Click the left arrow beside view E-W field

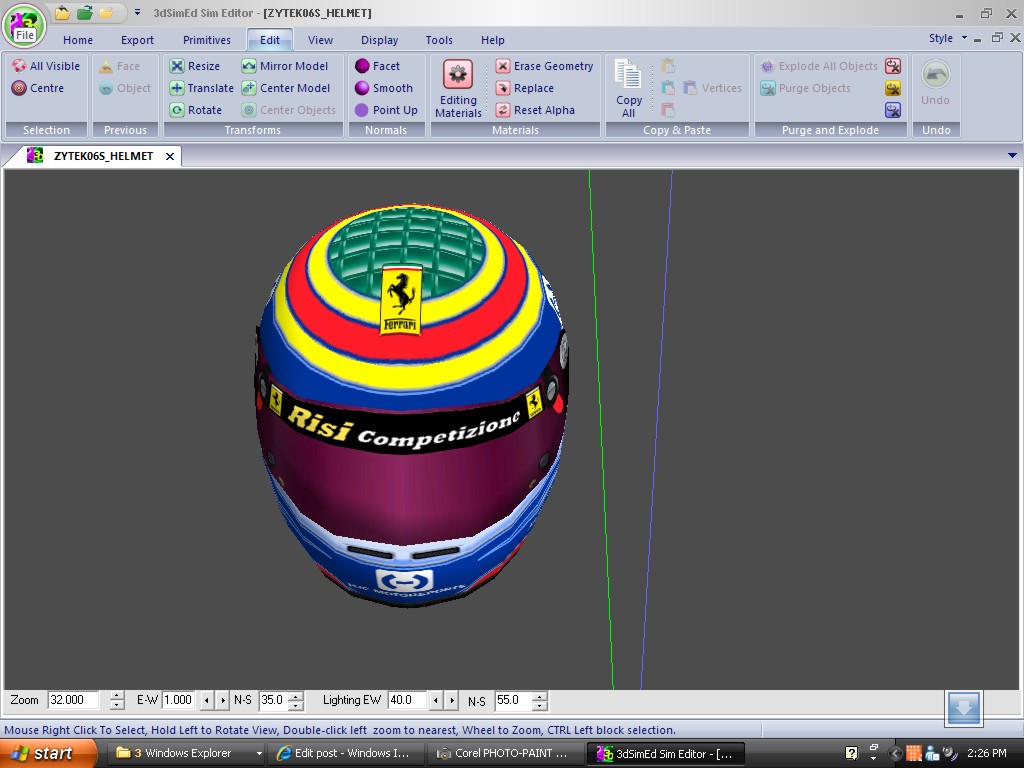click(x=207, y=701)
